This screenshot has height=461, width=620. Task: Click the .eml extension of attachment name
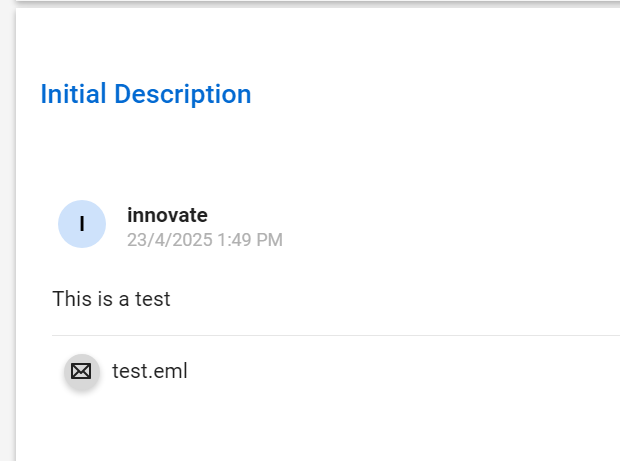click(167, 371)
